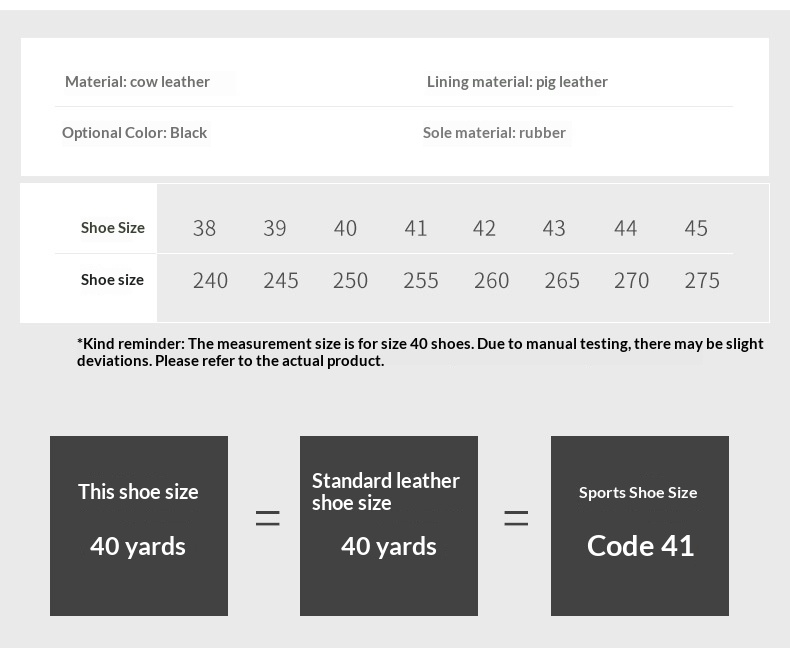
Task: Click the 275 length value
Action: click(x=702, y=280)
